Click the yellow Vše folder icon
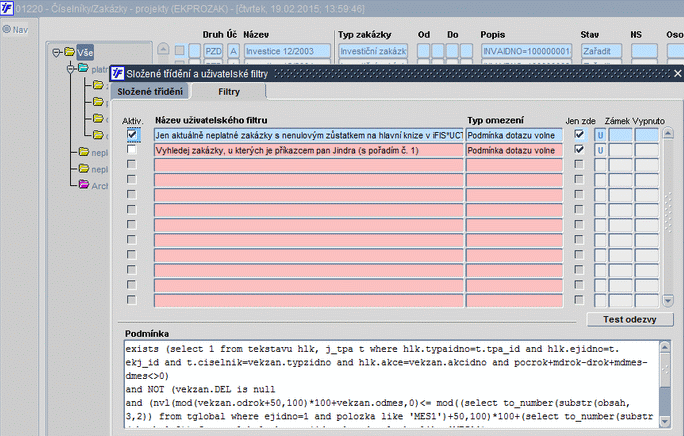Viewport: 684px width, 436px height. (69, 52)
